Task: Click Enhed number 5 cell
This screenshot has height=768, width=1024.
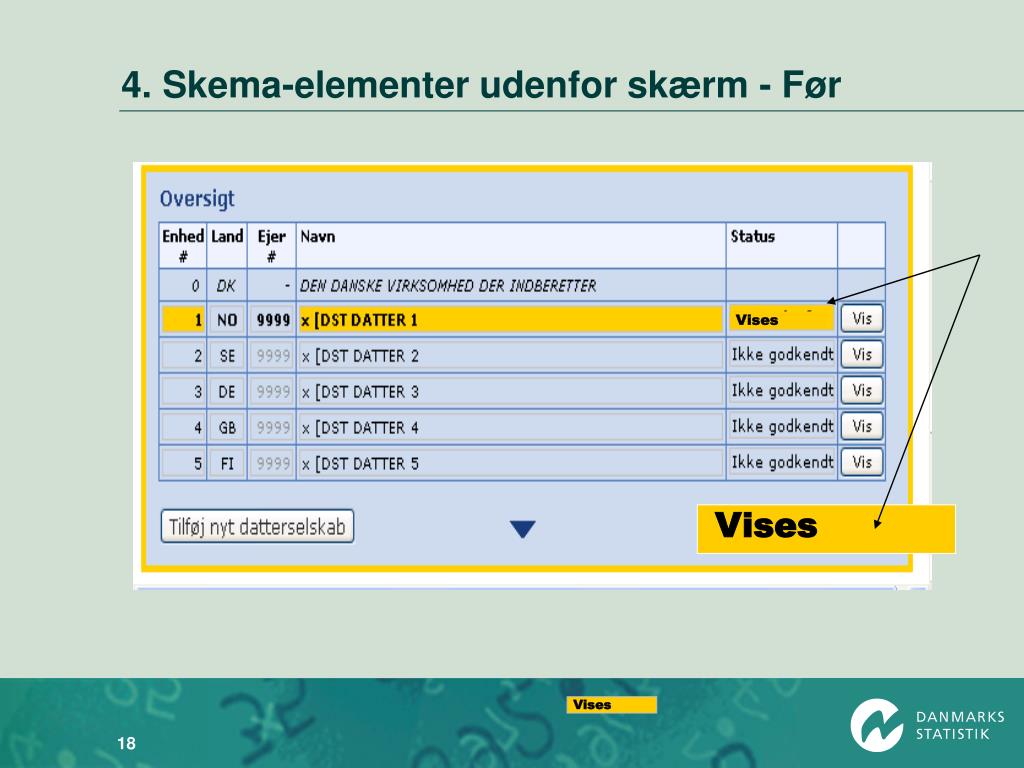Action: (183, 463)
